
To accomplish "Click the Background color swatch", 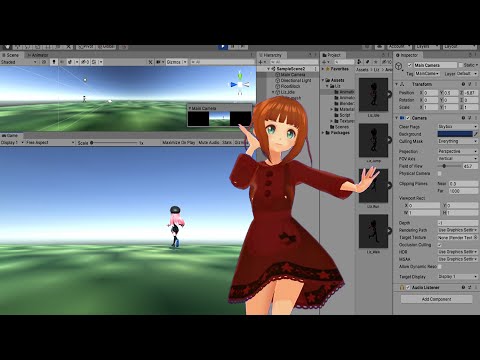I will pos(455,134).
